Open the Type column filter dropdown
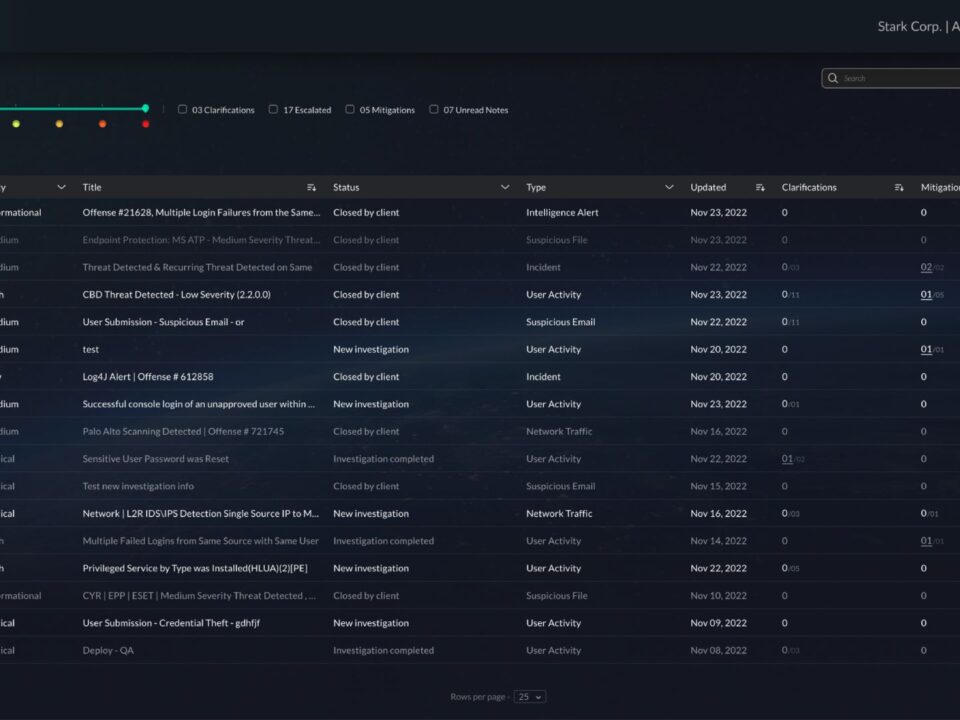Image resolution: width=960 pixels, height=720 pixels. point(669,187)
